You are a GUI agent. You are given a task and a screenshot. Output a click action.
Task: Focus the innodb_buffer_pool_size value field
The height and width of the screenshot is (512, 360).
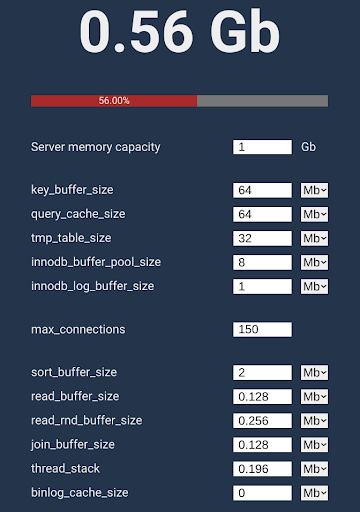tap(262, 262)
